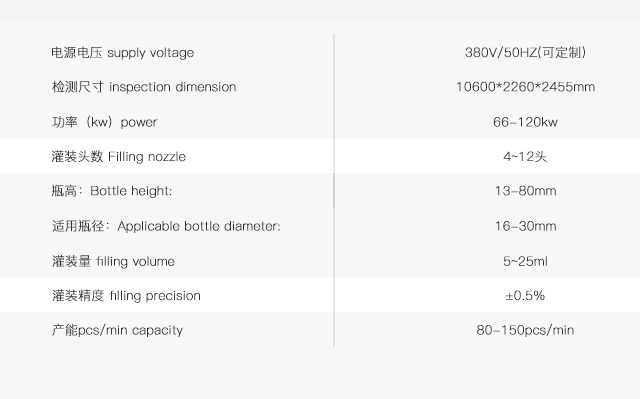The image size is (640, 399).
Task: Select the 80-150pcs/min capacity value
Action: (525, 330)
